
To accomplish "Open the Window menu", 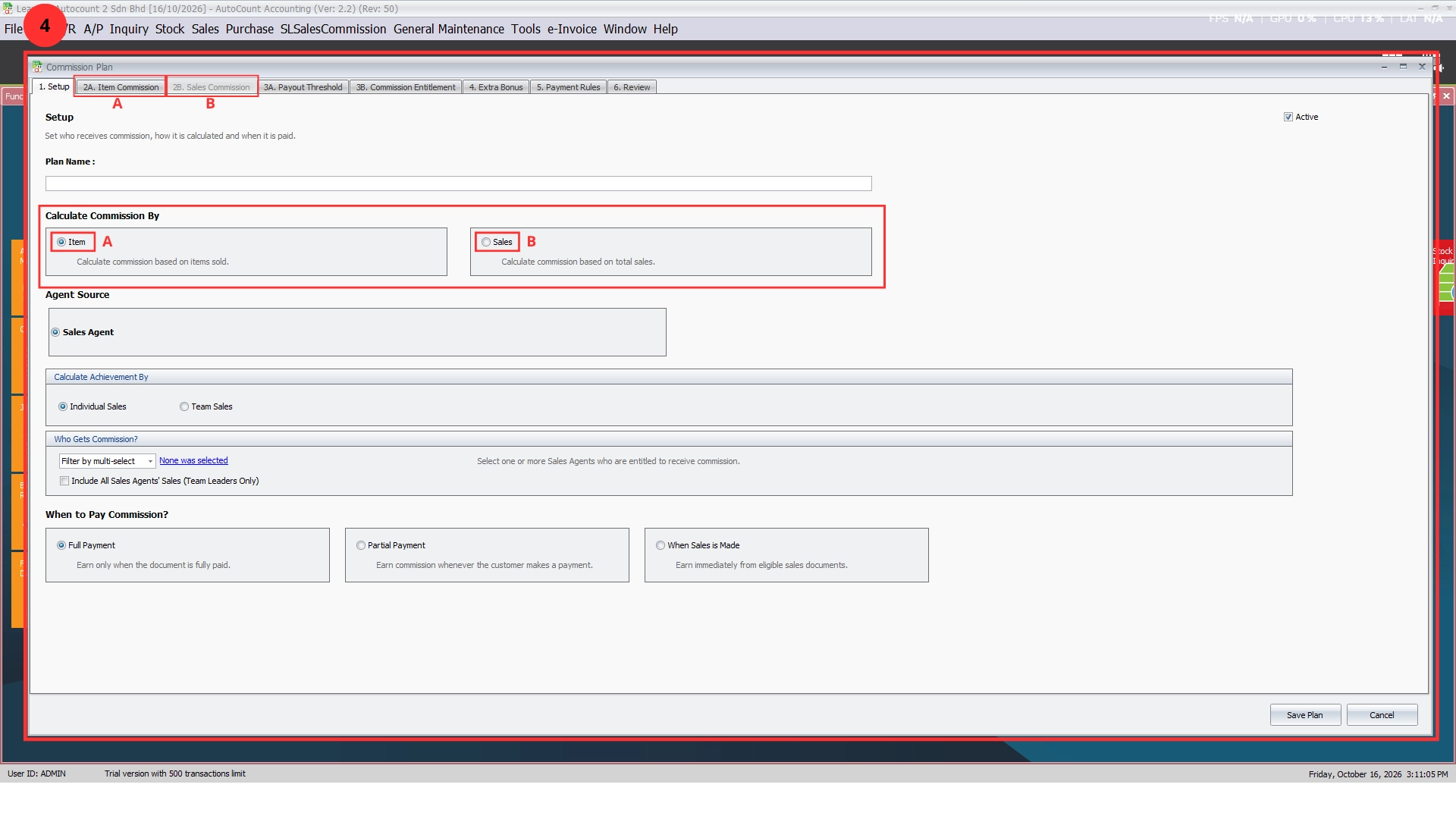I will [625, 29].
